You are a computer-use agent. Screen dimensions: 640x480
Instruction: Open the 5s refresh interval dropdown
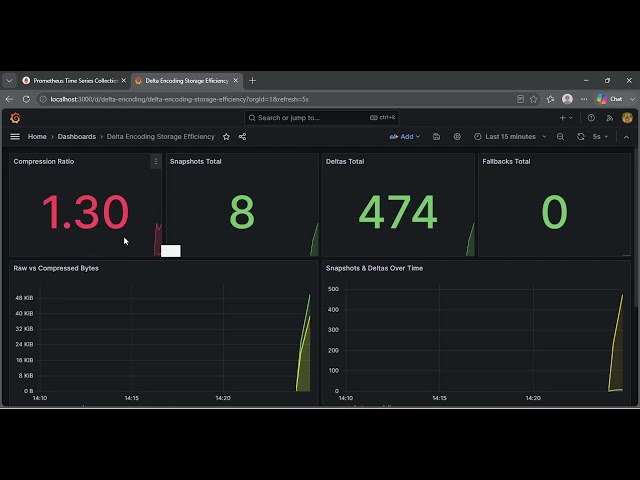[600, 137]
